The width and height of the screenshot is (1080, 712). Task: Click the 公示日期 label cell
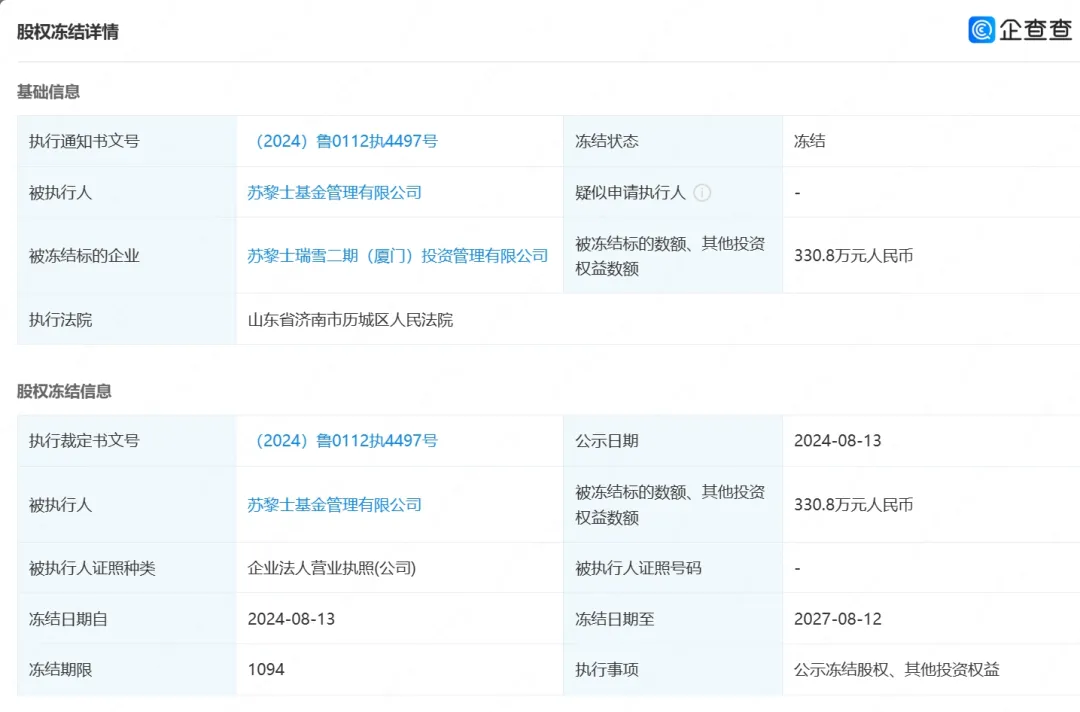[673, 441]
